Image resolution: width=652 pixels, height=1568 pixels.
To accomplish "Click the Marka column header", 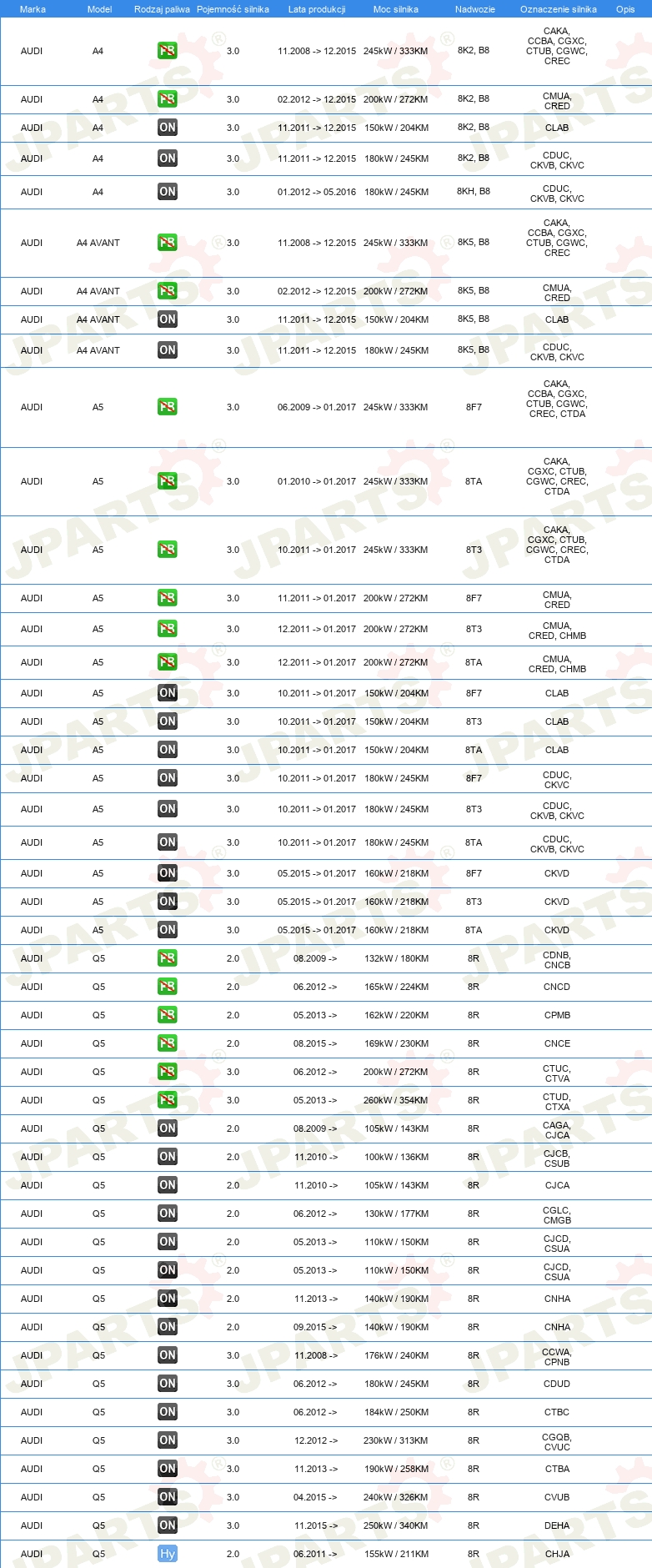I will 33,9.
